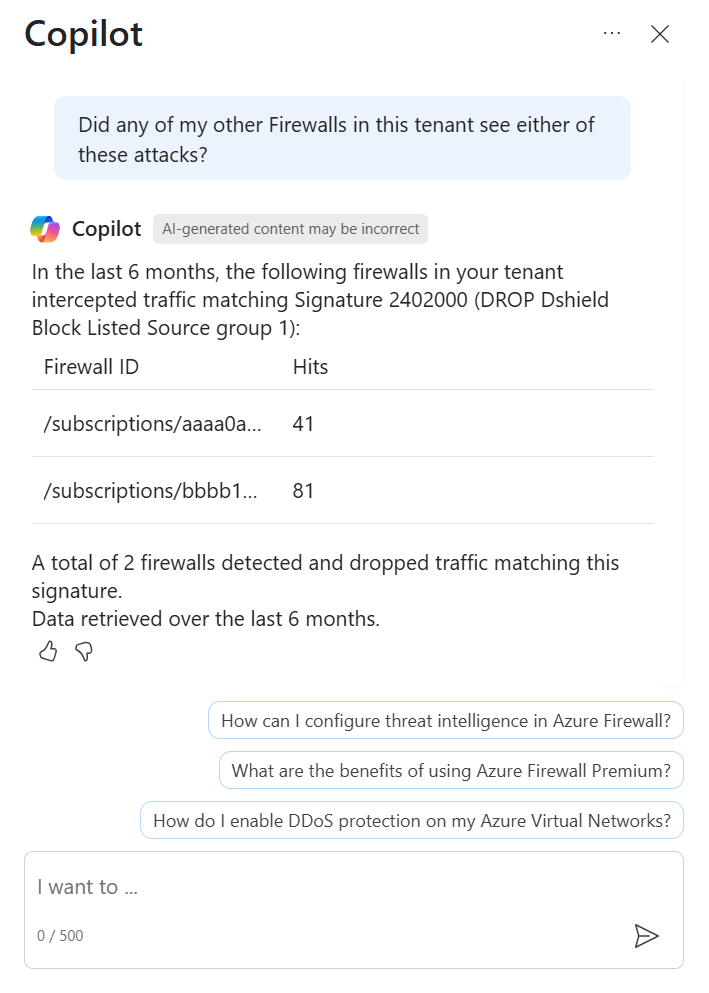This screenshot has height=993, width=709.
Task: Click the user question message bubble
Action: pyautogui.click(x=342, y=138)
